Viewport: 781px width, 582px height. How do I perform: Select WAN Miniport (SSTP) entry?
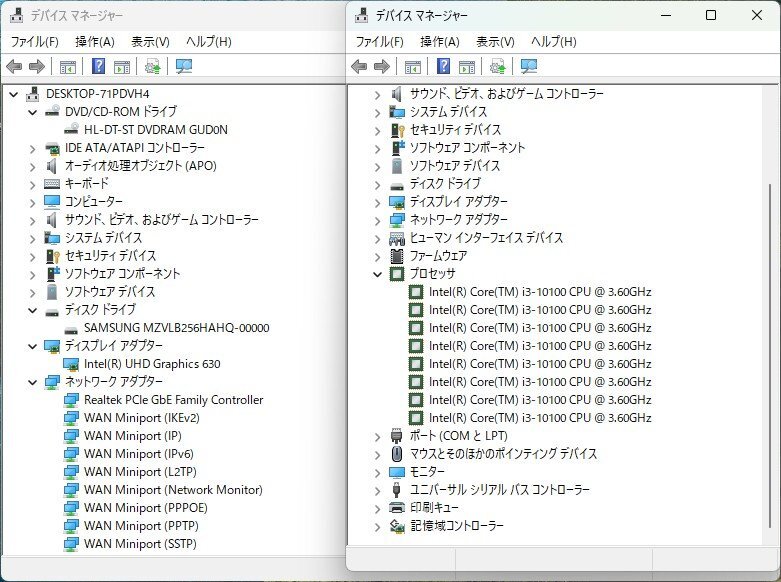tap(140, 543)
